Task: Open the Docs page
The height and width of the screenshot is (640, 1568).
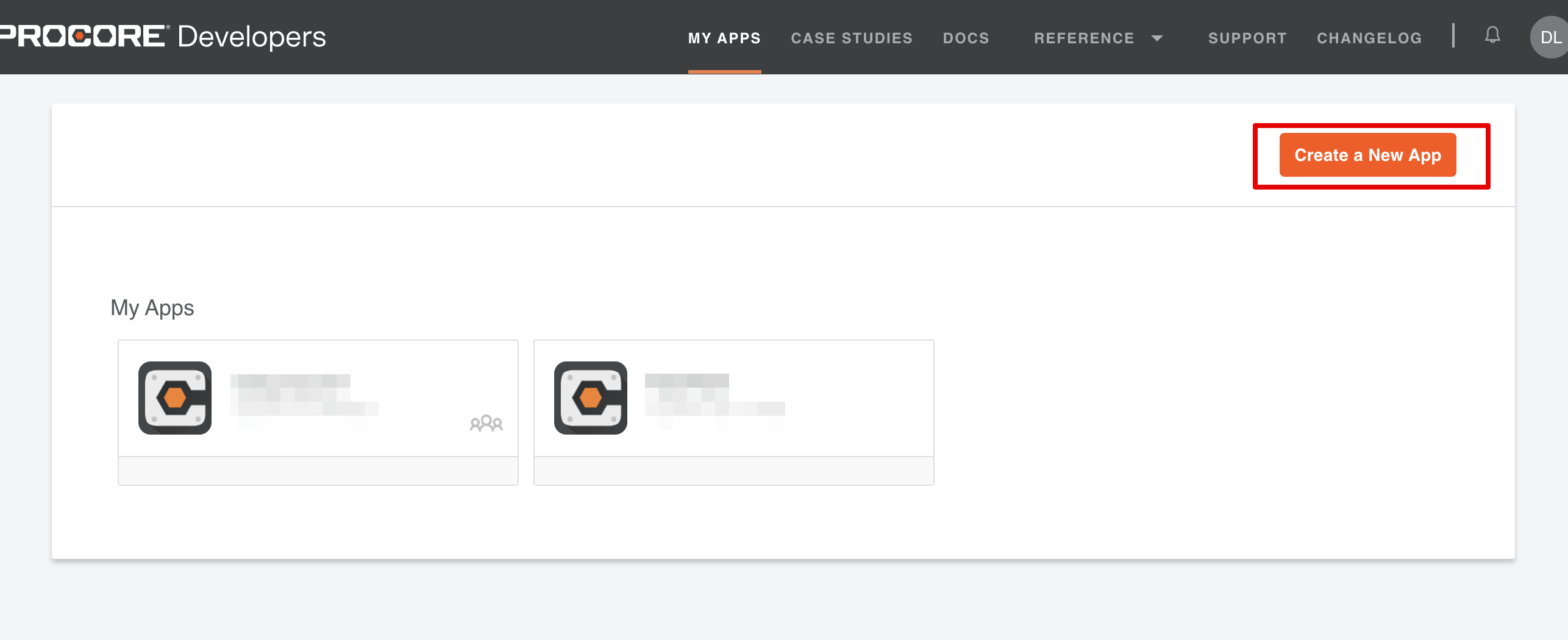Action: click(x=966, y=38)
